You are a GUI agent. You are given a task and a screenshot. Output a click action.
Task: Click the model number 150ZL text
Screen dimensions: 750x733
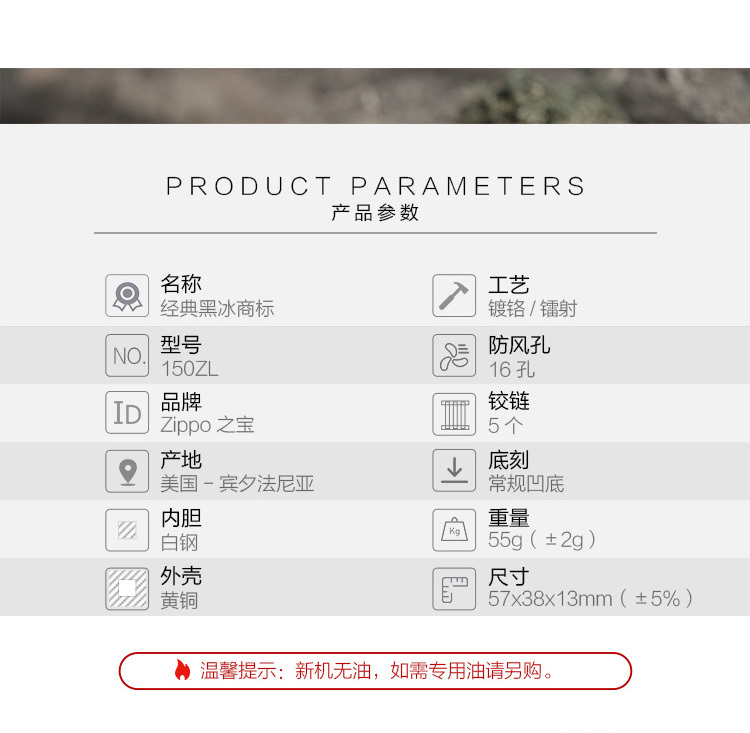(x=189, y=369)
